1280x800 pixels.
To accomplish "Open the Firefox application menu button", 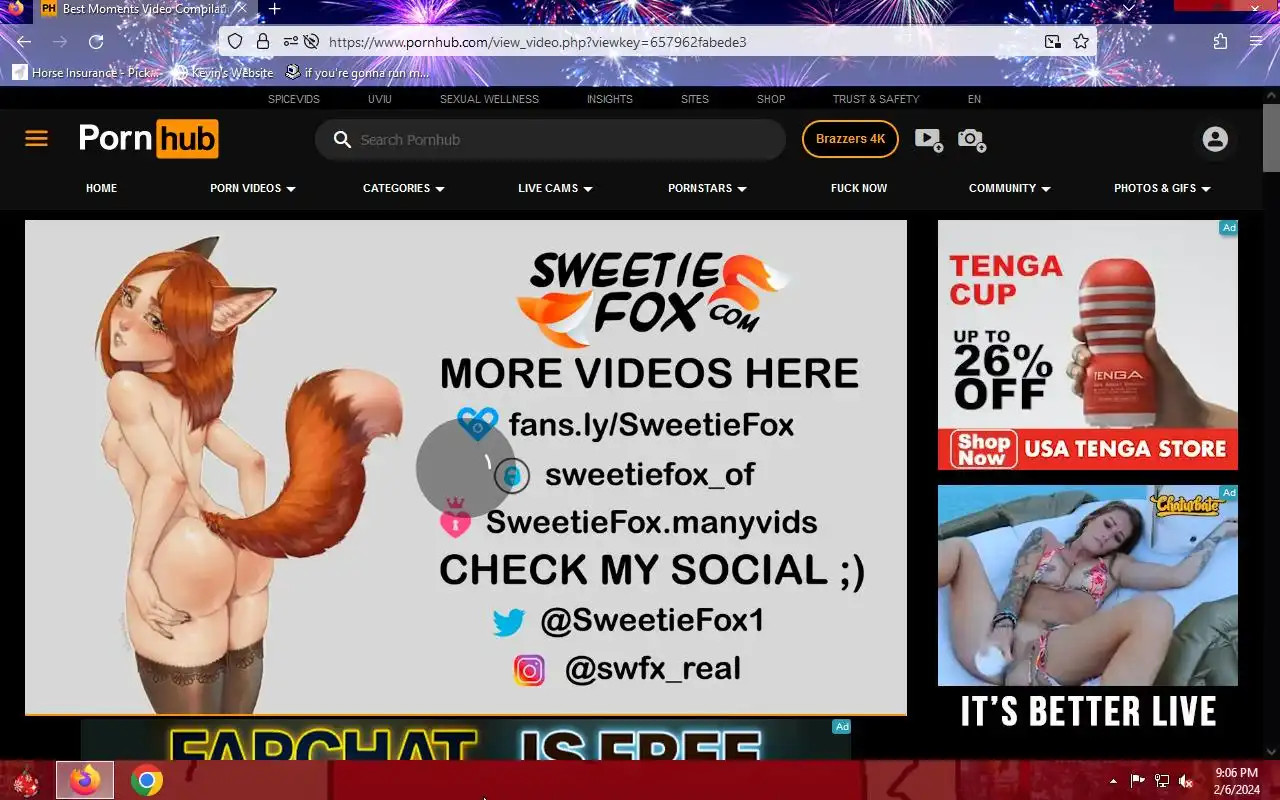I will (1256, 42).
